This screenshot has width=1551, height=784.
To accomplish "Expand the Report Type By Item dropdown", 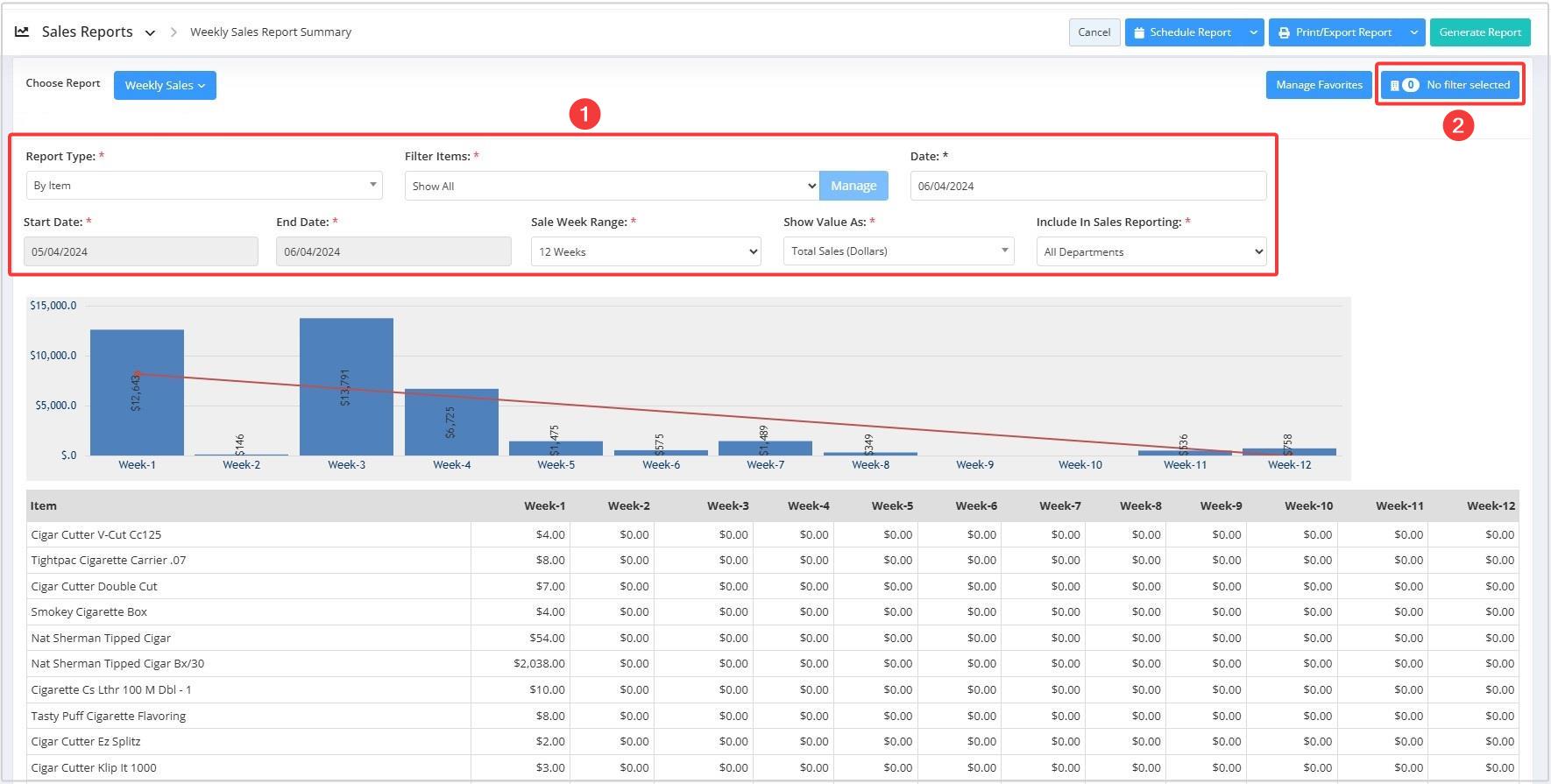I will click(203, 185).
